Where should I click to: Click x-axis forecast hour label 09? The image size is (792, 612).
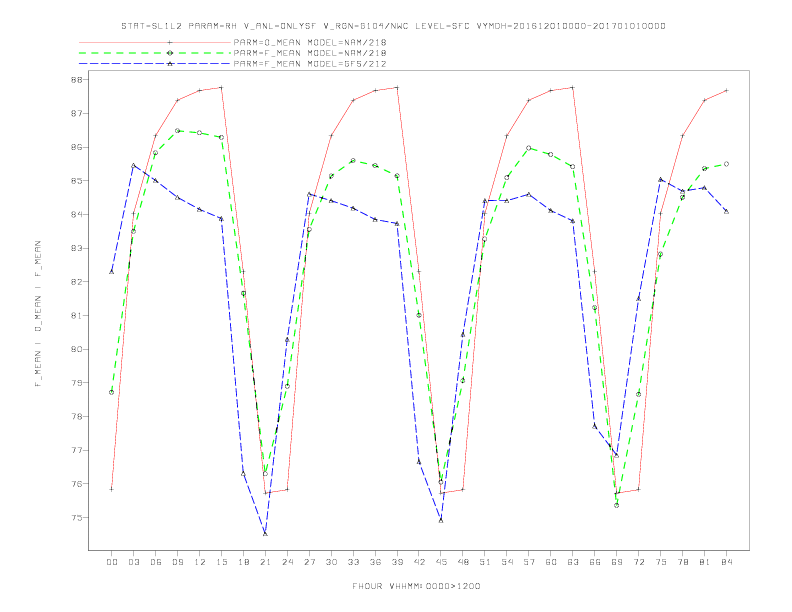[x=177, y=562]
